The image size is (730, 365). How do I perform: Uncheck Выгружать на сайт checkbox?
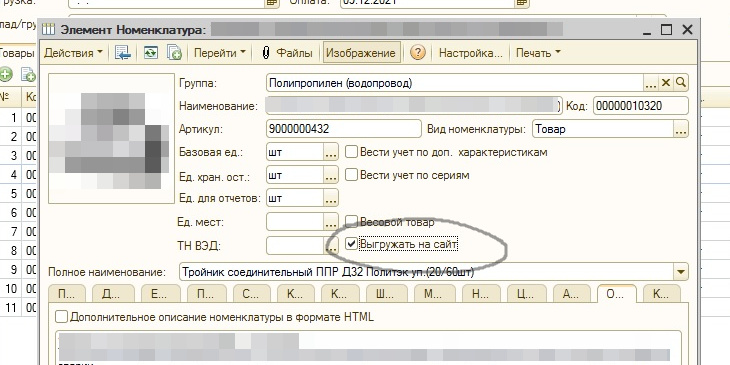click(x=351, y=244)
